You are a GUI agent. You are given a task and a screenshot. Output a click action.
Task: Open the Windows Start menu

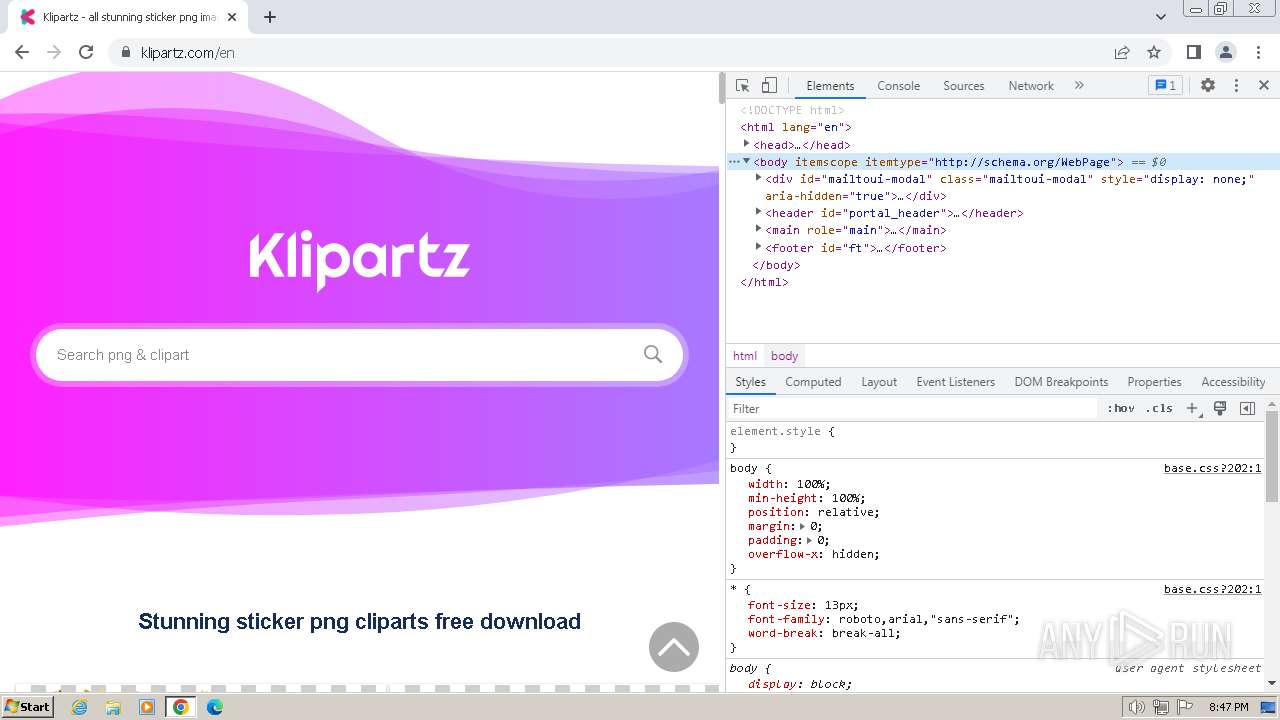[x=27, y=707]
